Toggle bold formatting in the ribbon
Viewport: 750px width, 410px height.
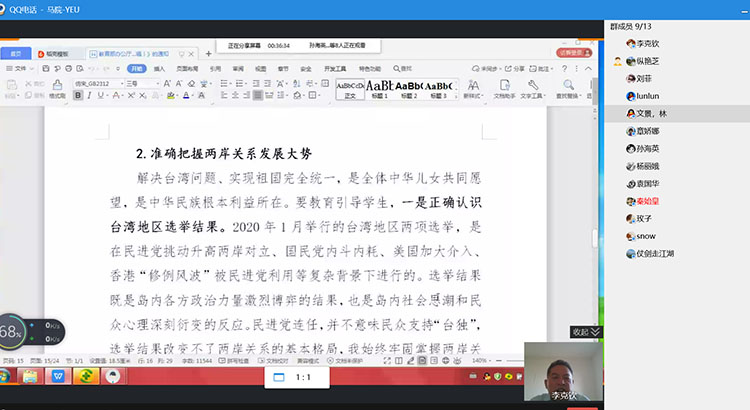pyautogui.click(x=78, y=95)
